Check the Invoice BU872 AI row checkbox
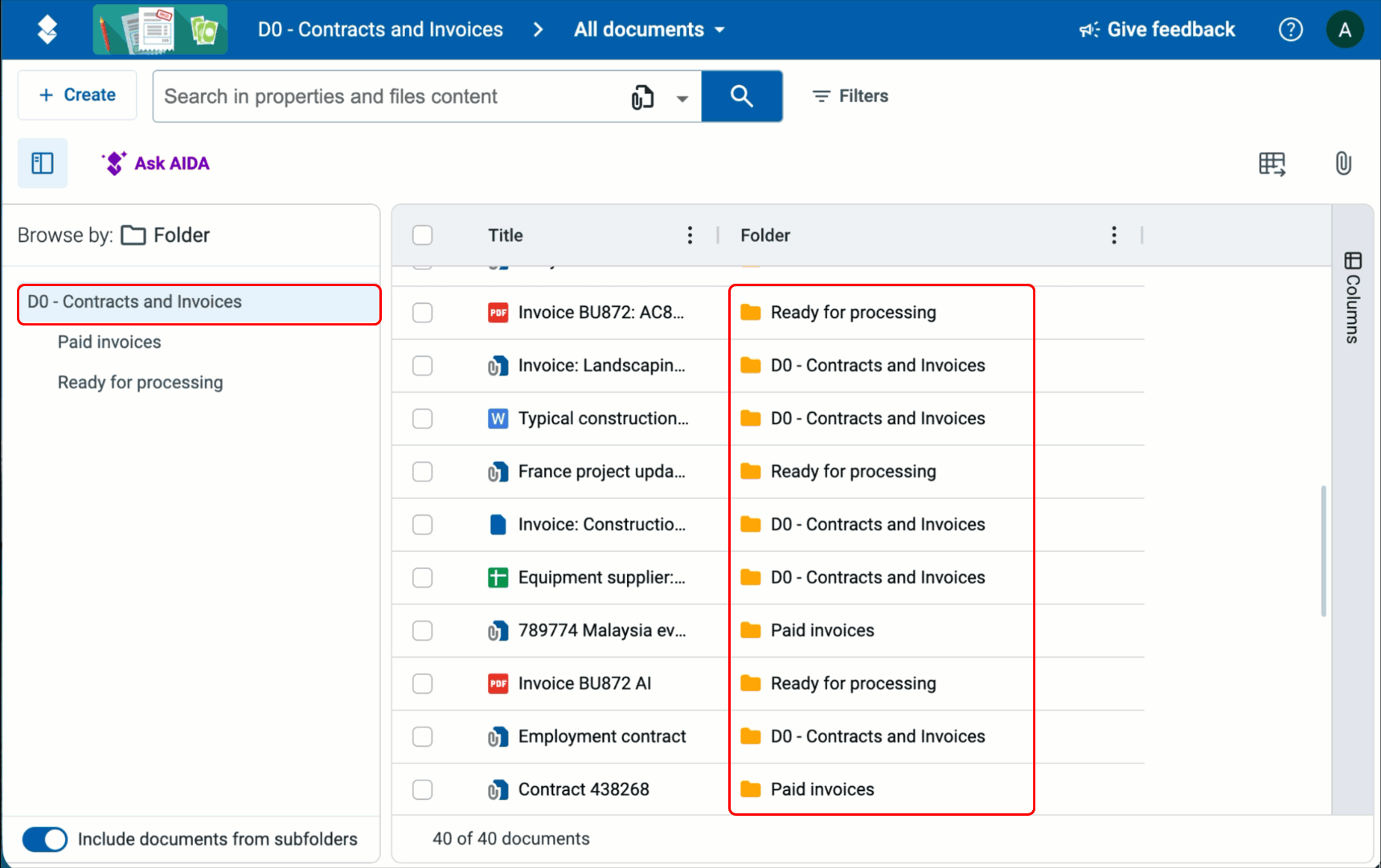 coord(422,684)
